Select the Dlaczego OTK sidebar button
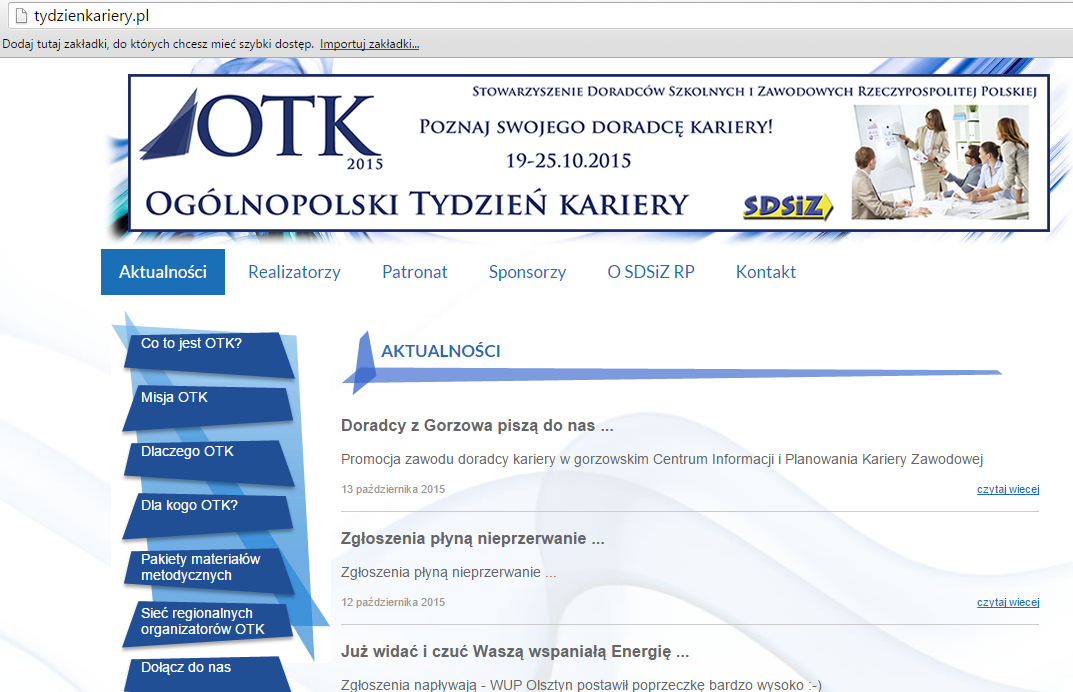Screen dimensions: 1073x692 (x=209, y=461)
